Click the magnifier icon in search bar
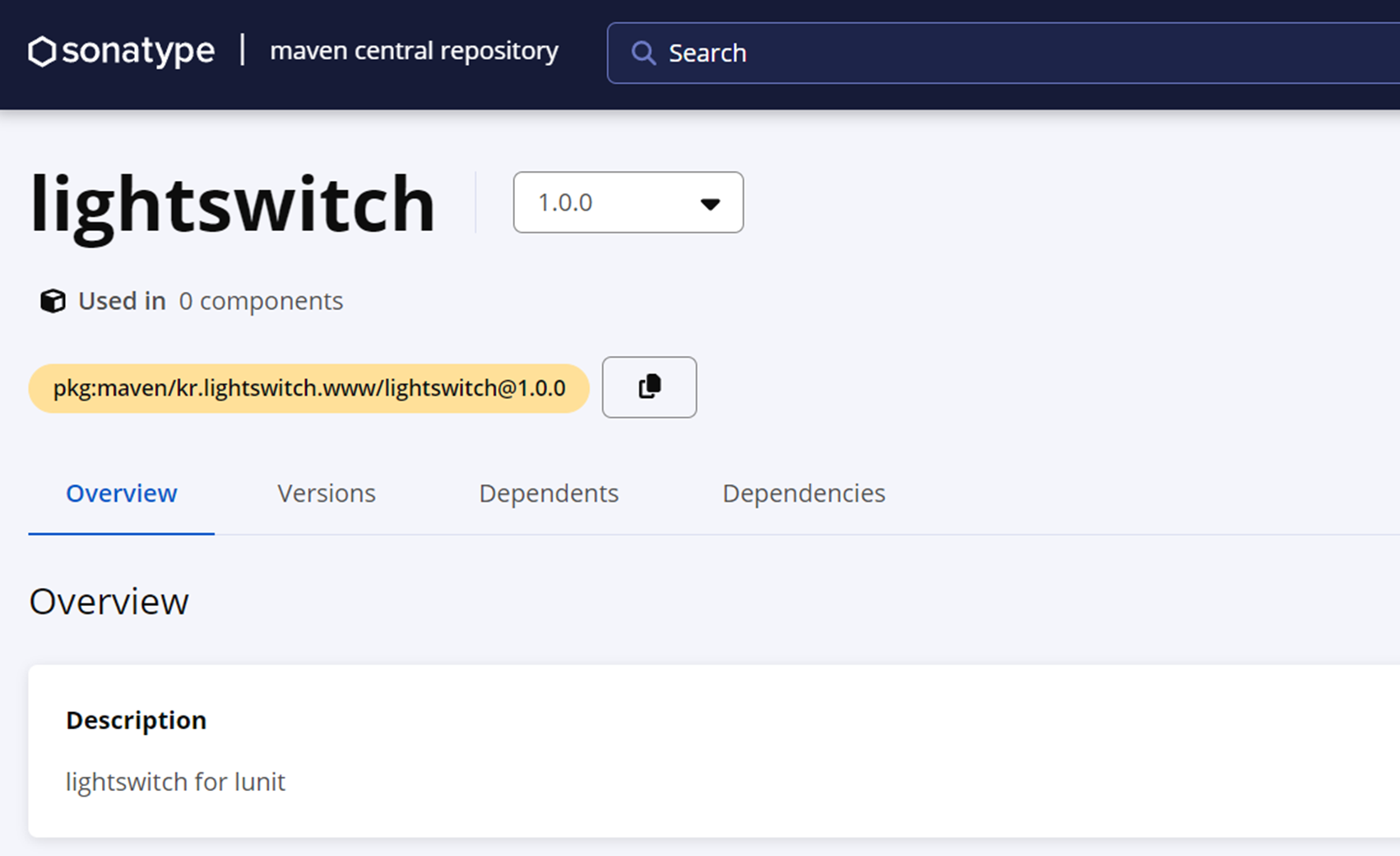This screenshot has height=856, width=1400. [x=643, y=53]
